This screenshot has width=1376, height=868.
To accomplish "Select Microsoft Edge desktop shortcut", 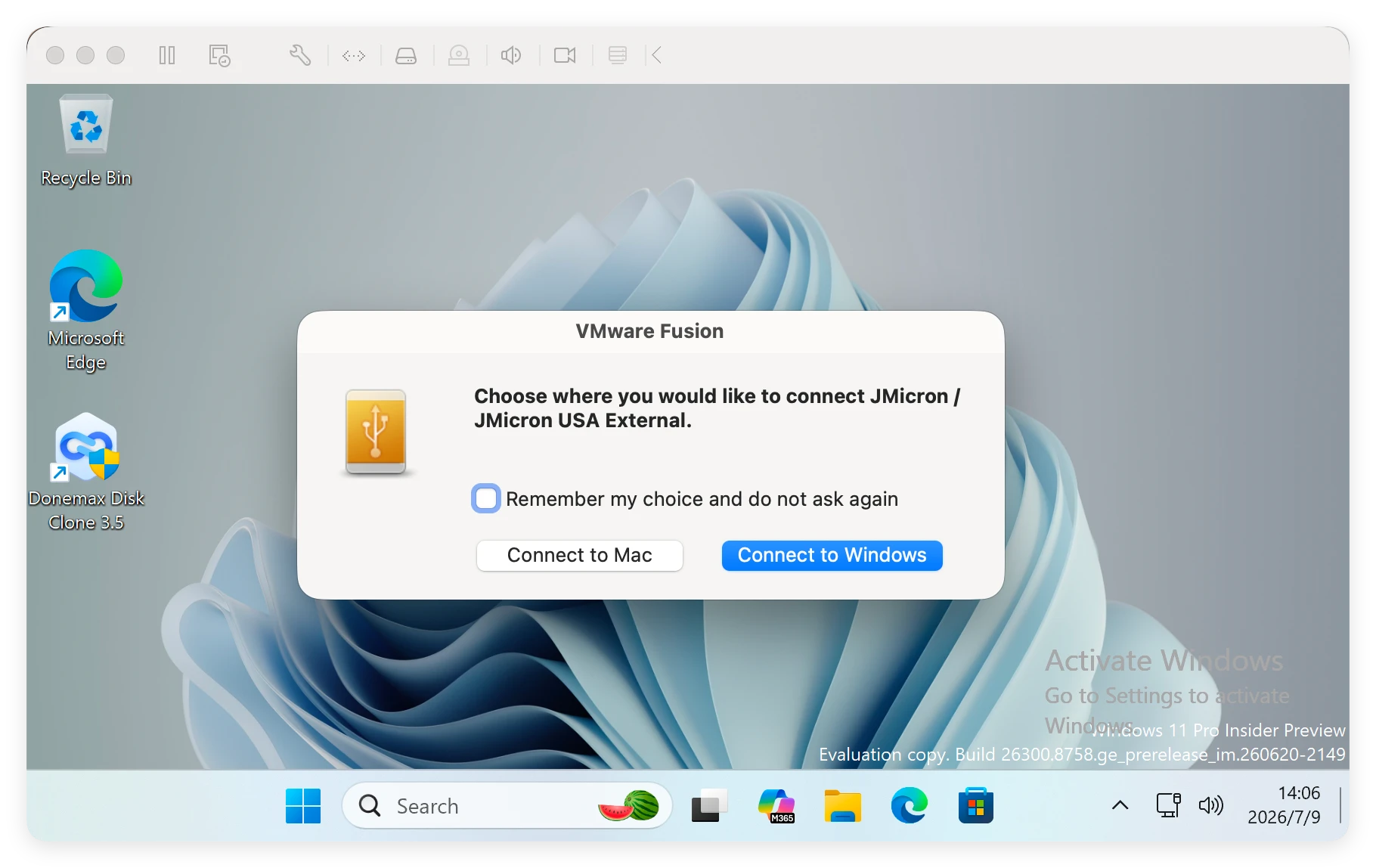I will (86, 311).
